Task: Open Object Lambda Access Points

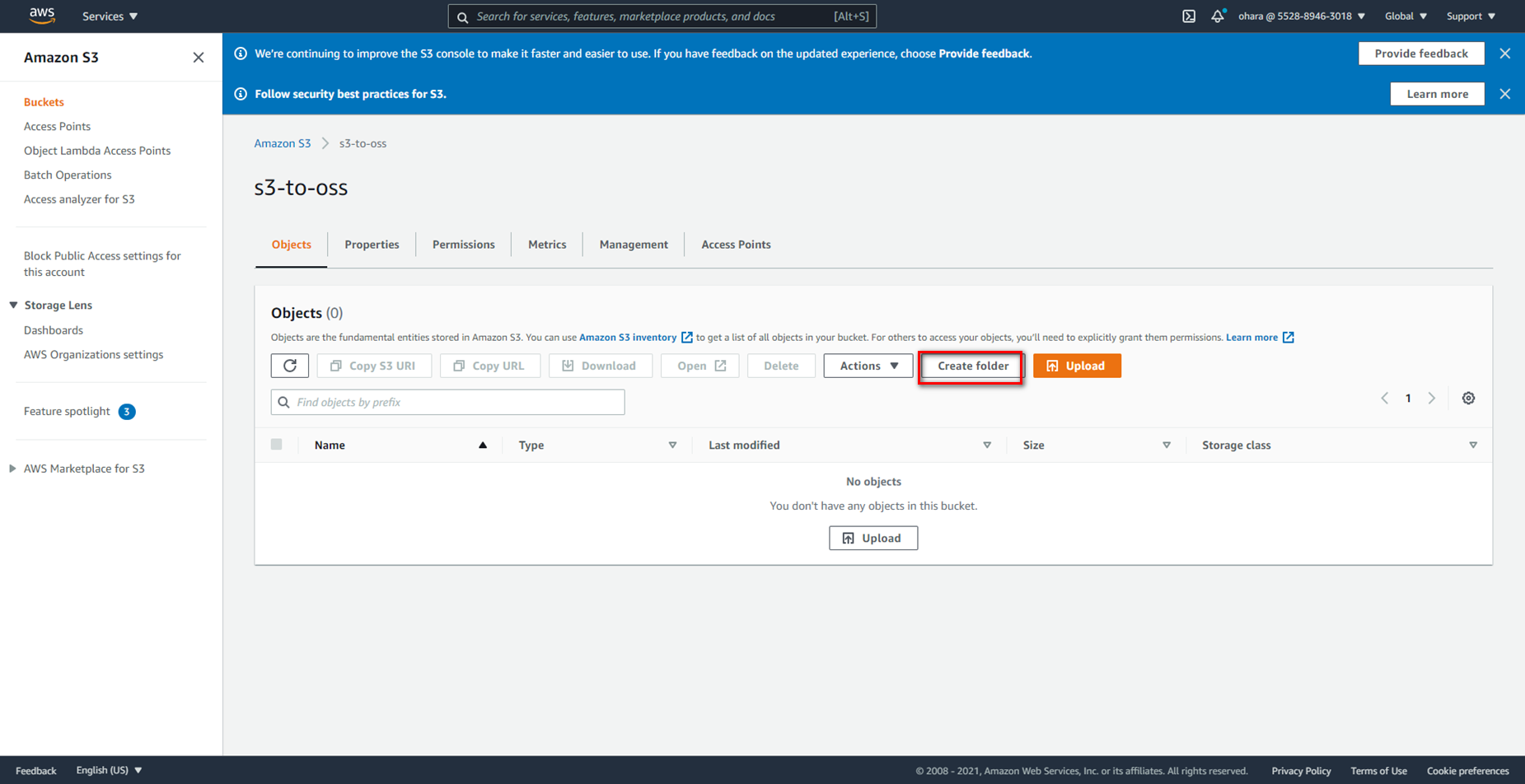Action: (x=97, y=151)
